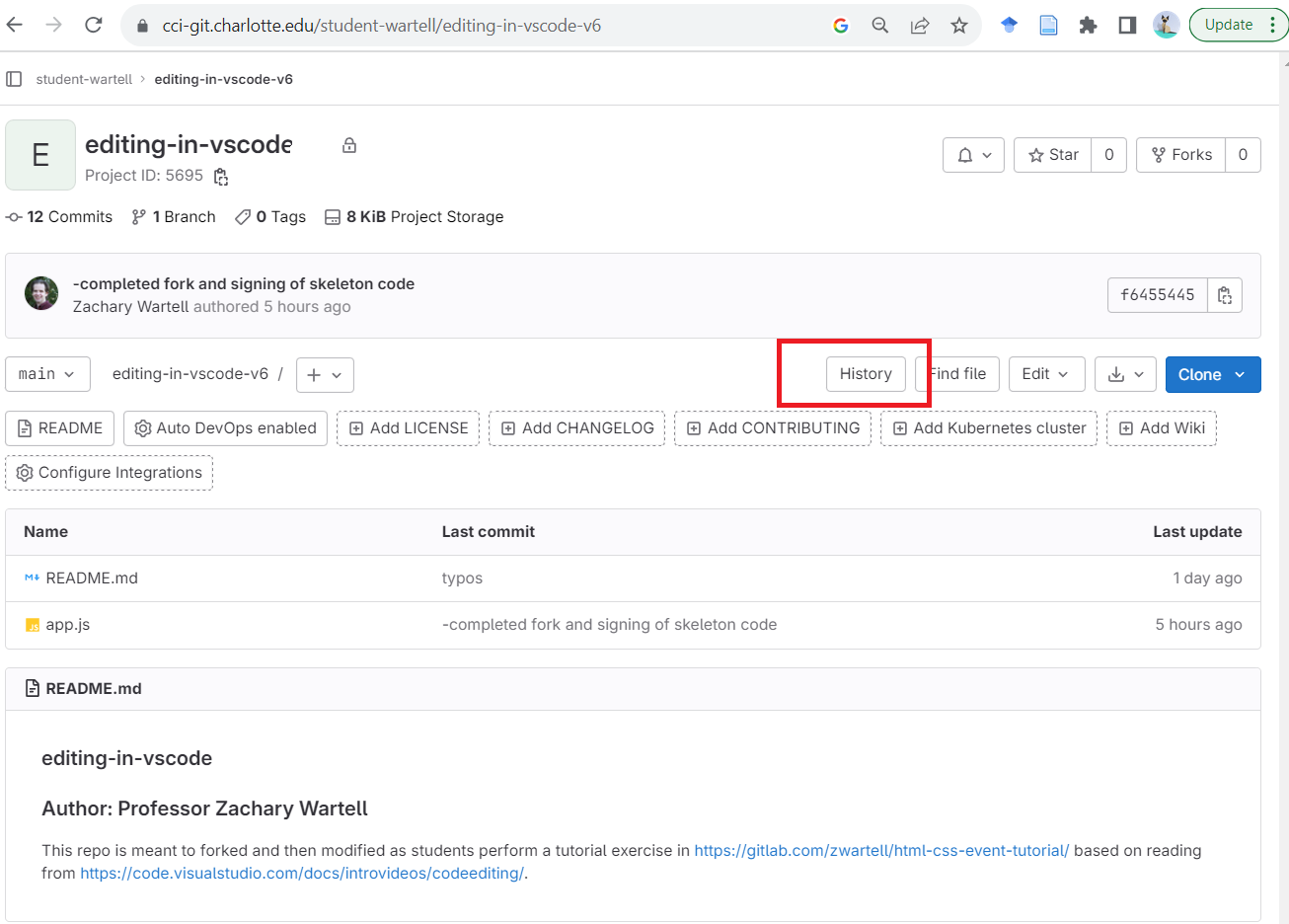This screenshot has height=924, width=1289.
Task: Click the Add LICENSE button
Action: [409, 428]
